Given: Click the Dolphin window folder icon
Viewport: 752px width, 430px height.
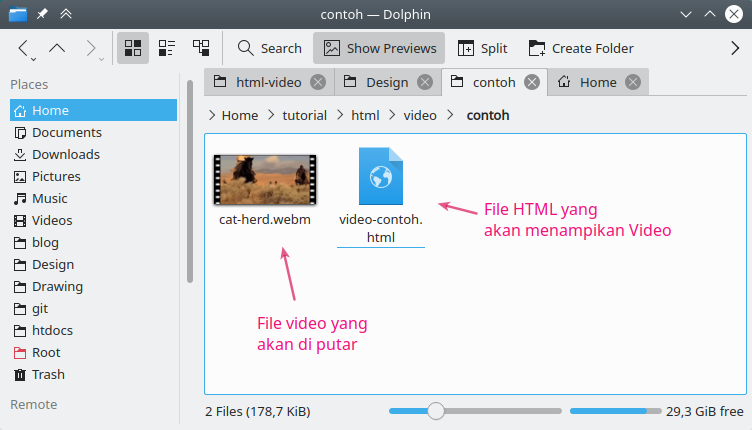Looking at the screenshot, I should coord(18,14).
